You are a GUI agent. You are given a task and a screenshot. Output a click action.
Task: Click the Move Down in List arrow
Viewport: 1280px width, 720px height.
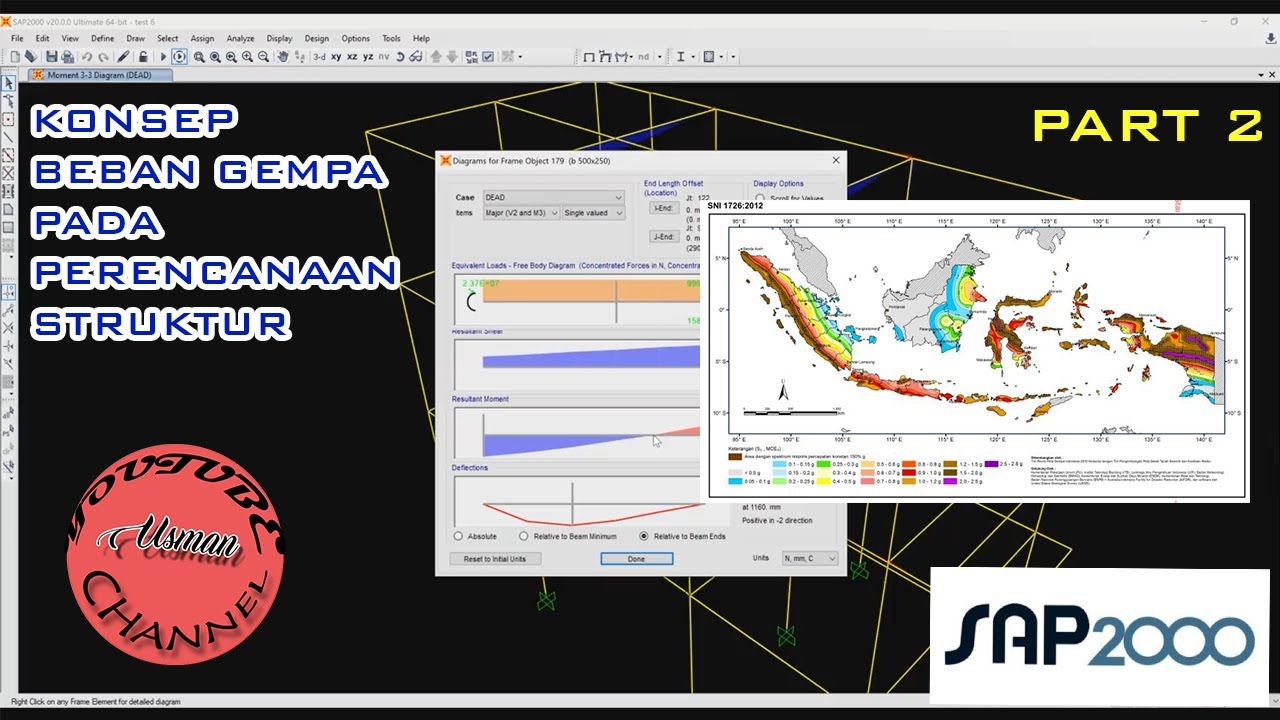coord(452,56)
